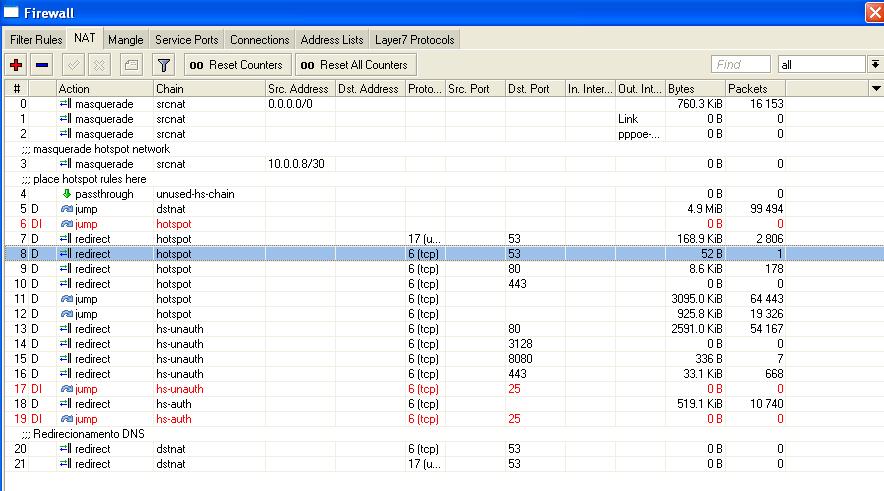
Task: Click jump icon in rule 5
Action: (x=67, y=209)
